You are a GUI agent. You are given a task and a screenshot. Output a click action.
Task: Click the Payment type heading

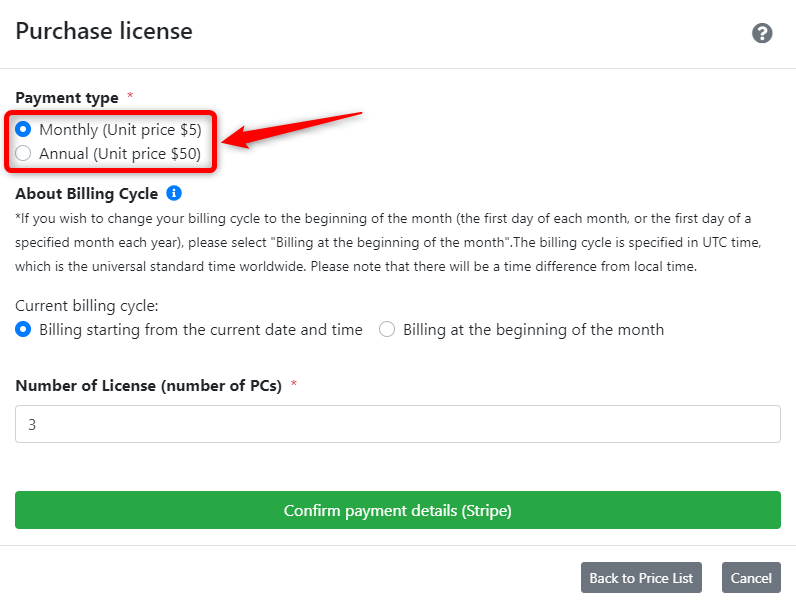coord(67,97)
